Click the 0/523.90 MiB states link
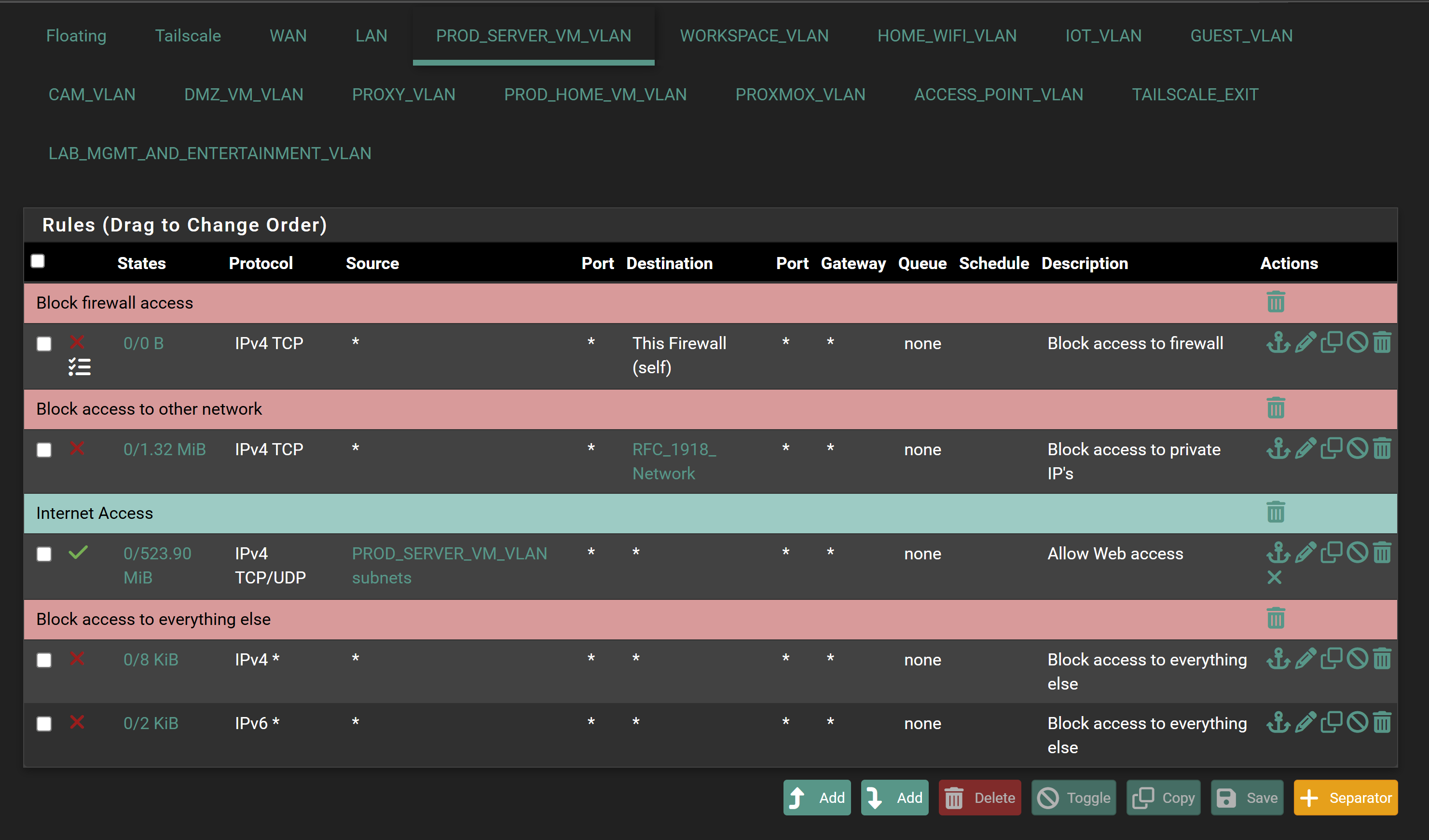1429x840 pixels. click(x=157, y=566)
